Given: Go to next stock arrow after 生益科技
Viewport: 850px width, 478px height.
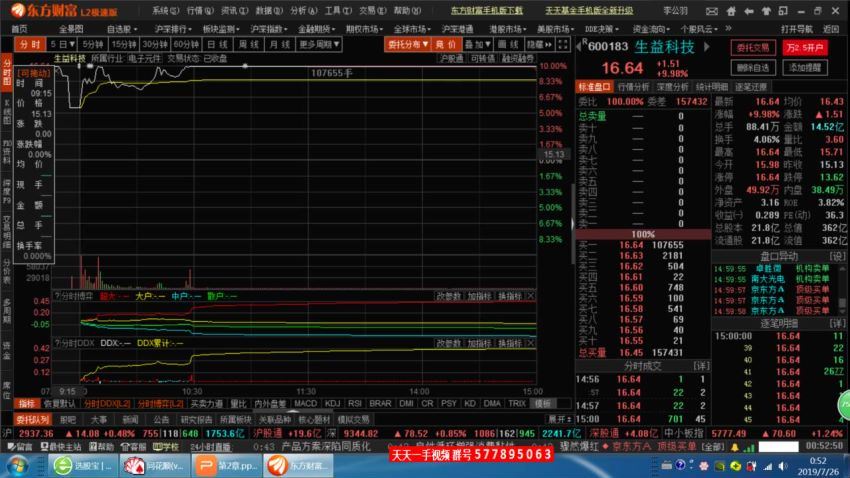Looking at the screenshot, I should tap(707, 47).
